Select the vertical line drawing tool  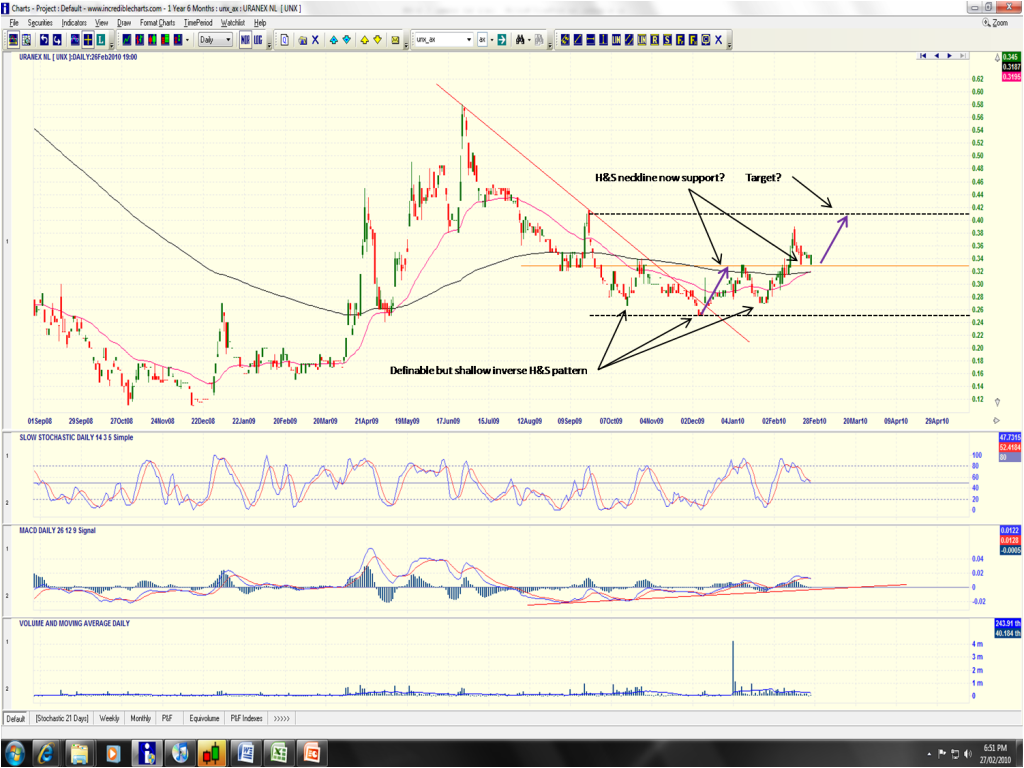[603, 40]
